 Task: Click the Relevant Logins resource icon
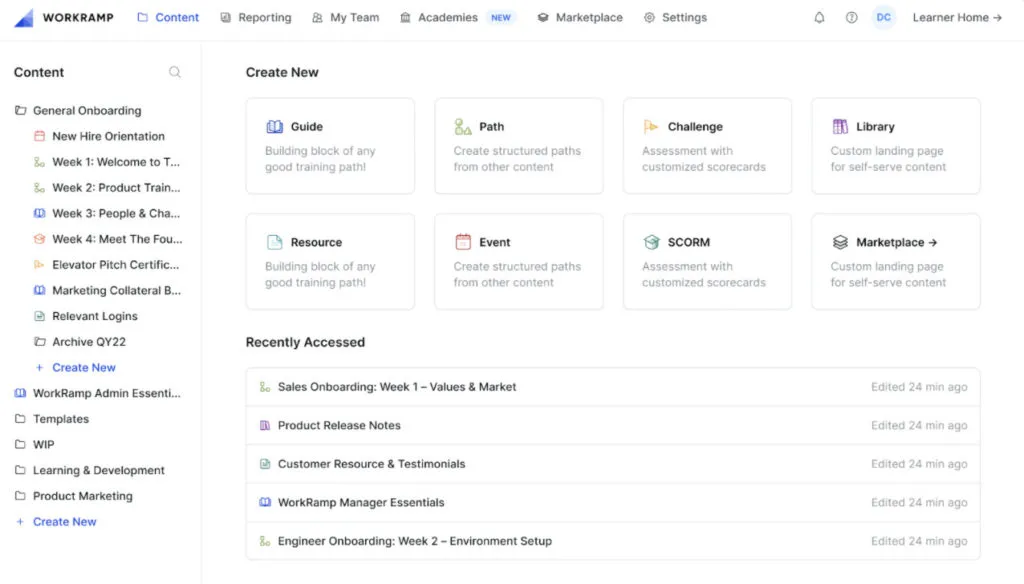coord(39,316)
